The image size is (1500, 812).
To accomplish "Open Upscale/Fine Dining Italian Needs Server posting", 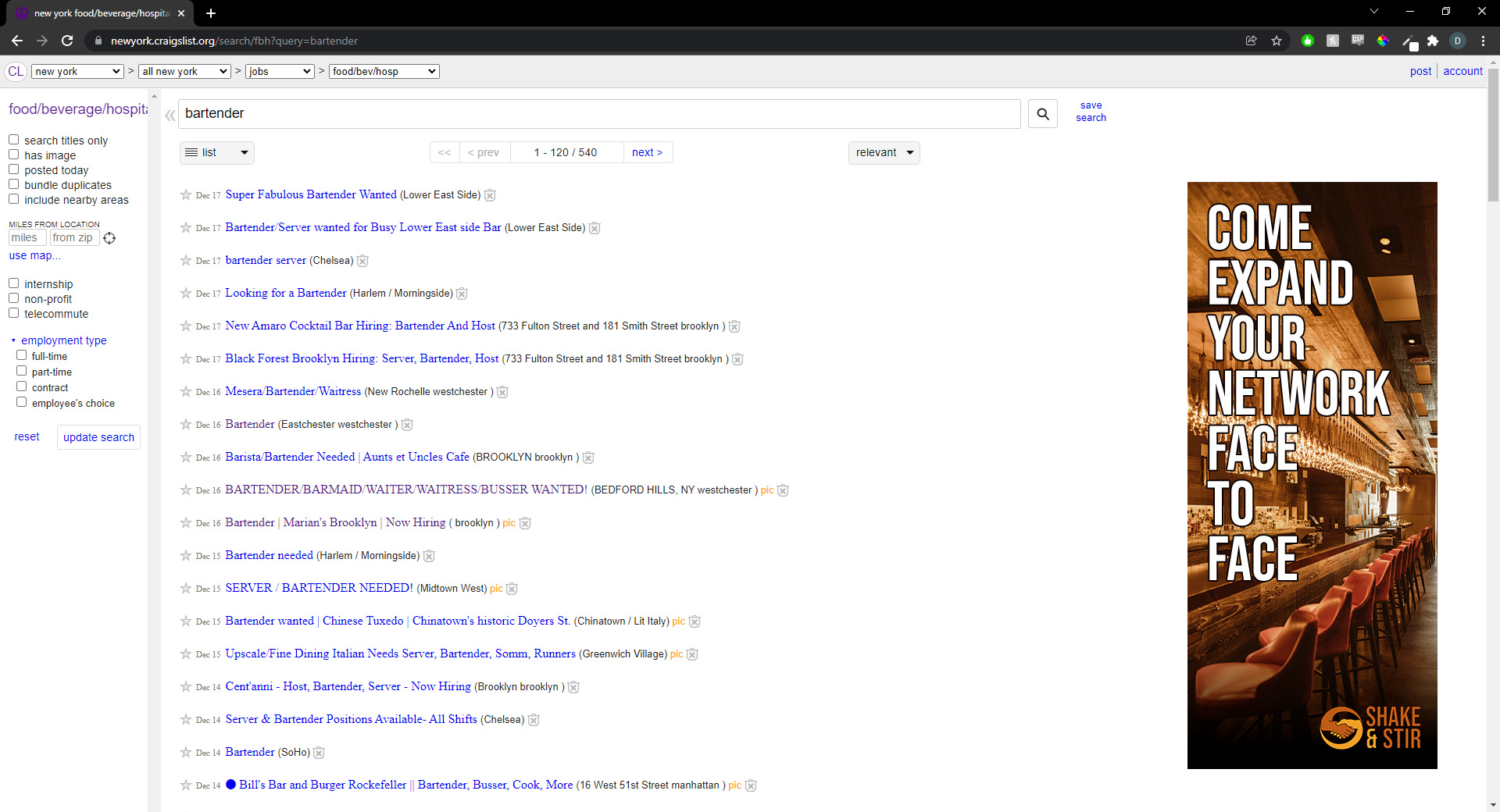I will point(400,654).
